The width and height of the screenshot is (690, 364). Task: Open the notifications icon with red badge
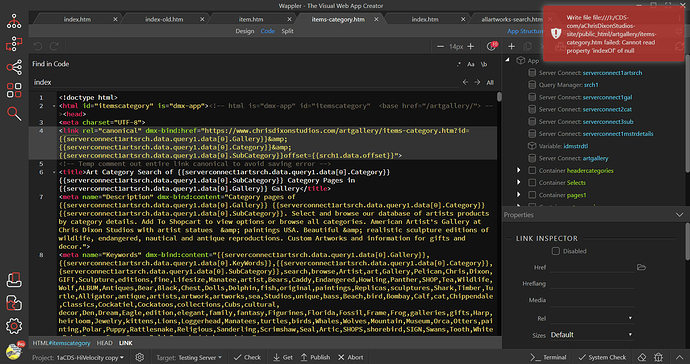tap(492, 46)
